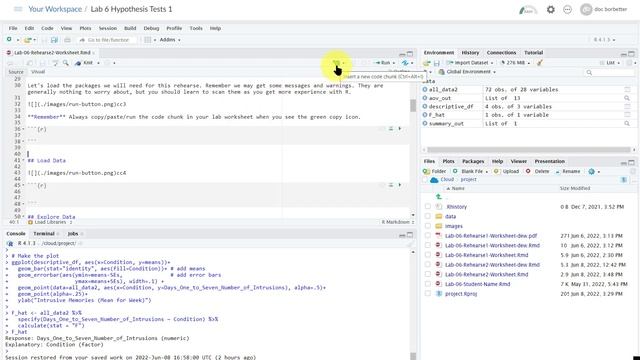Save all open documents icon in main toolbar

pyautogui.click(x=54, y=40)
